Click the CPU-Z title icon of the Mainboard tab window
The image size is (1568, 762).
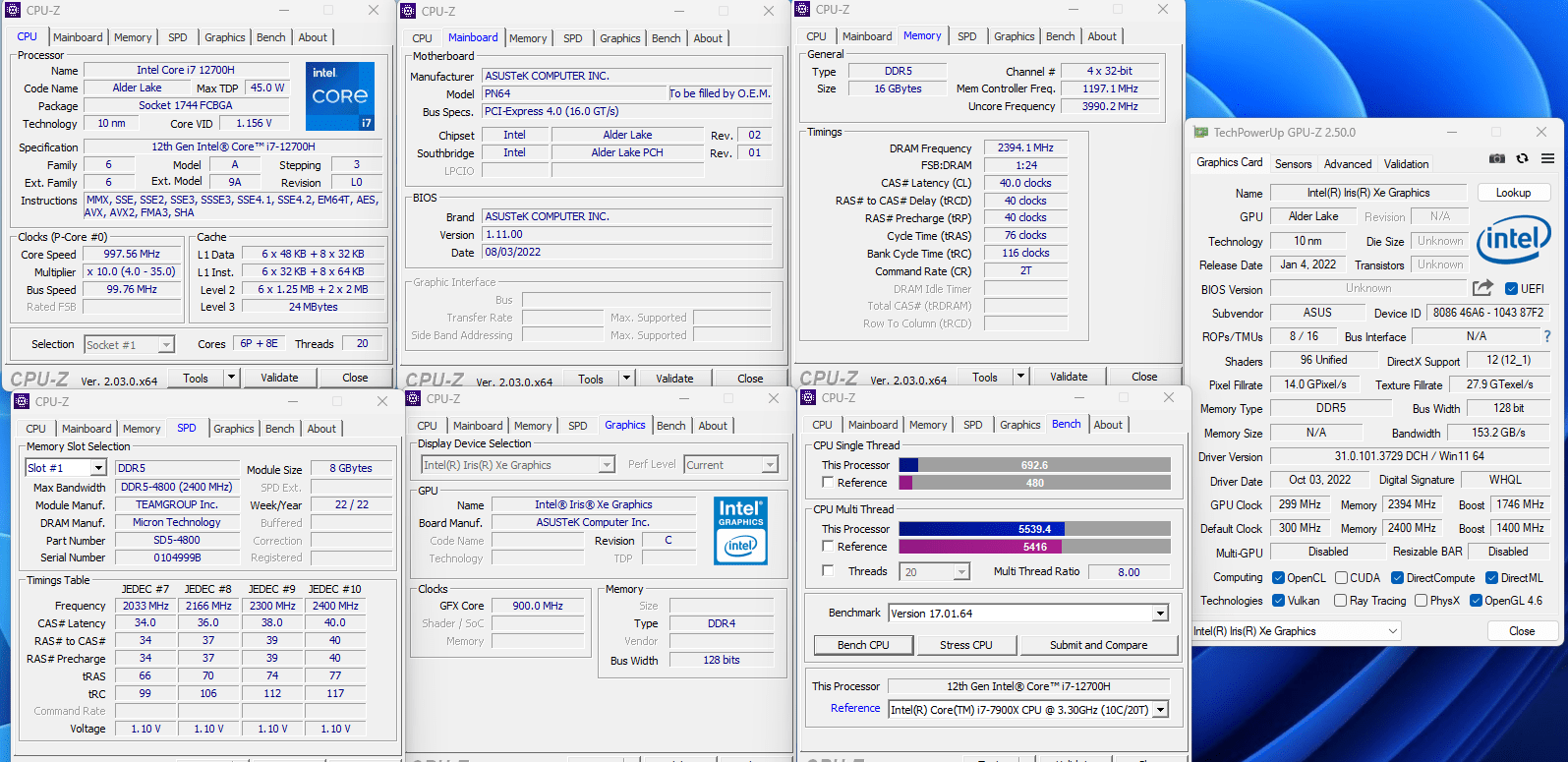408,11
